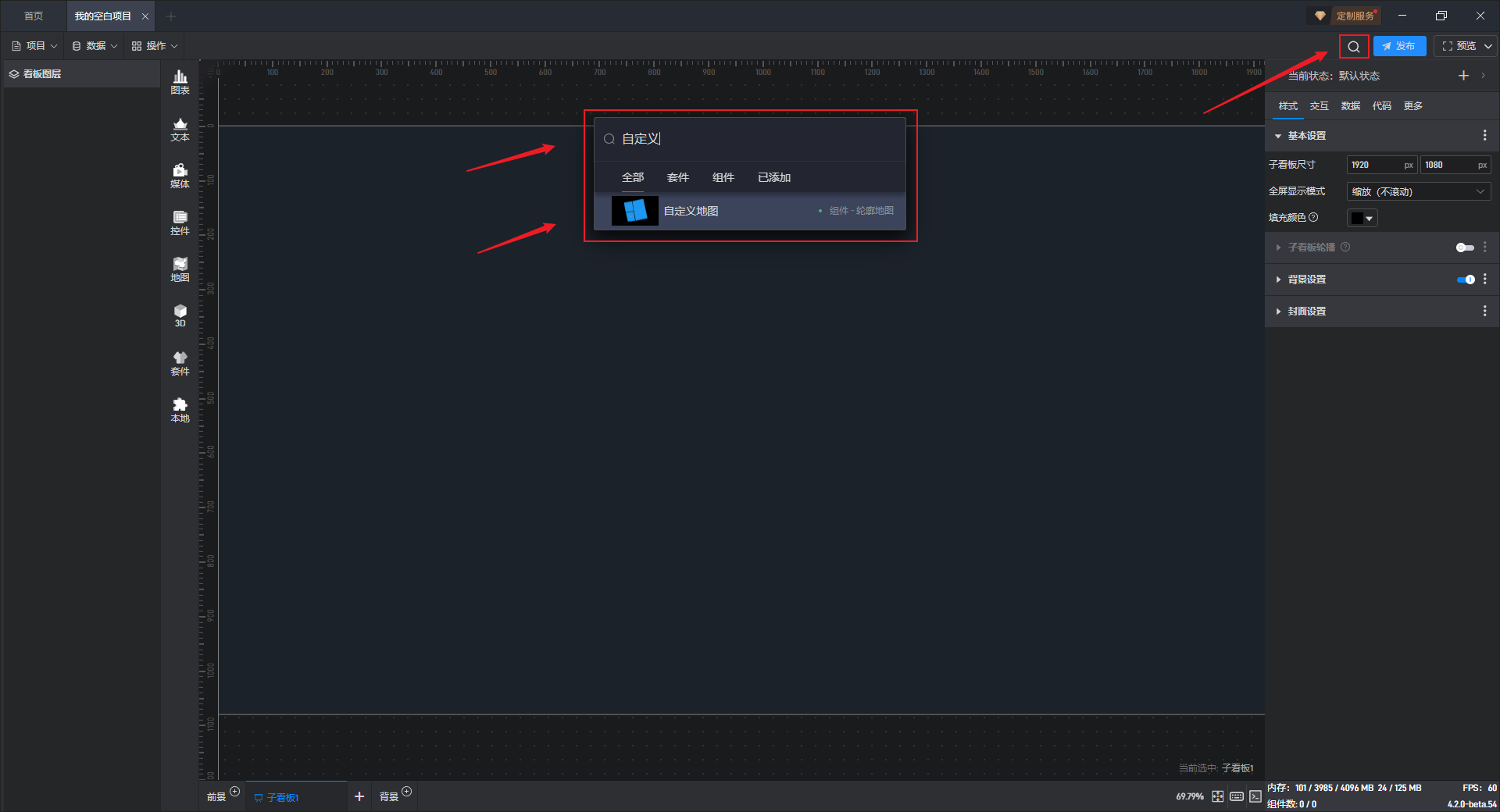Open the 项目 dropdown menu
This screenshot has height=812, width=1500.
click(x=34, y=46)
